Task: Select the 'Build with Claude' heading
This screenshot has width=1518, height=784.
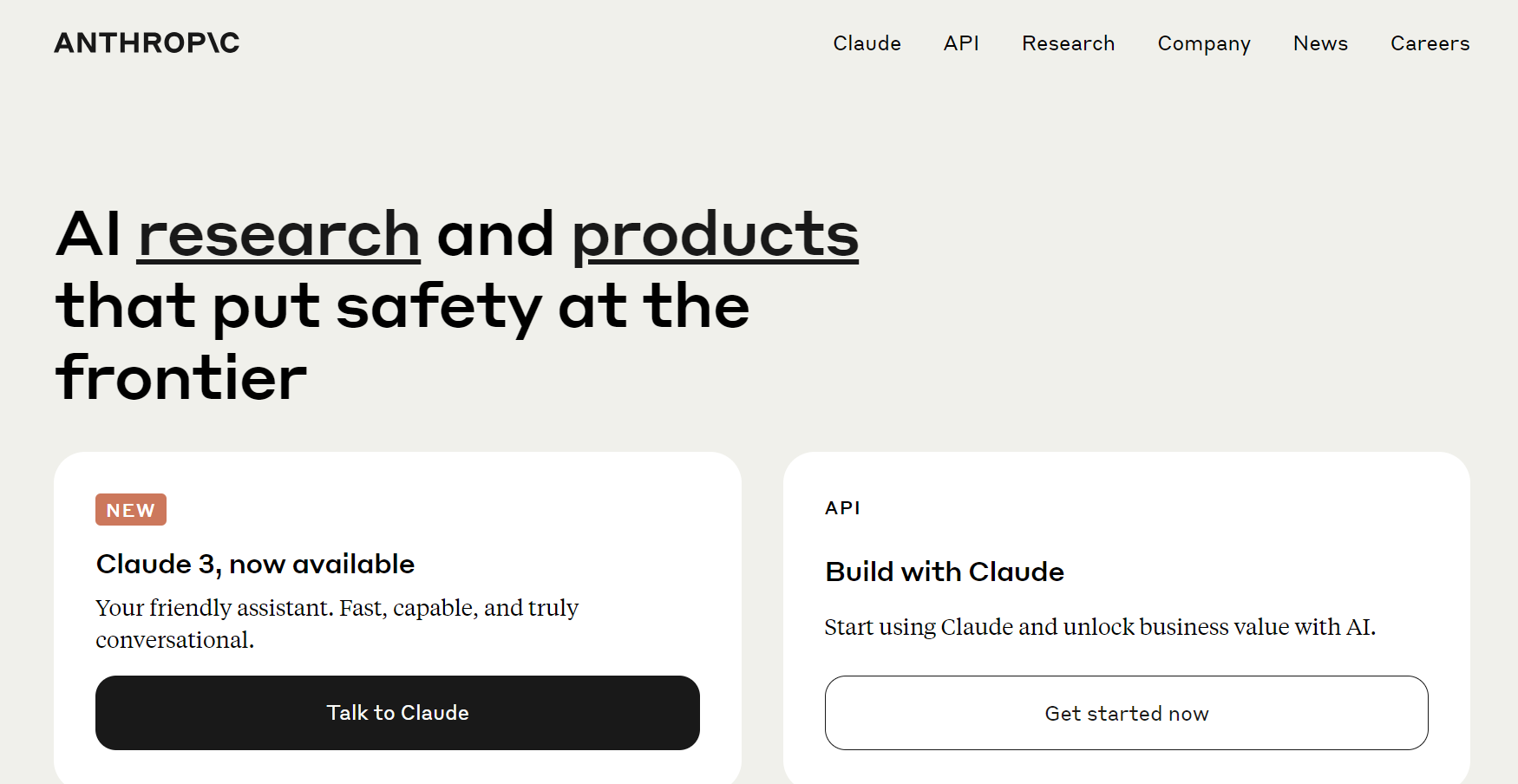Action: (x=945, y=572)
